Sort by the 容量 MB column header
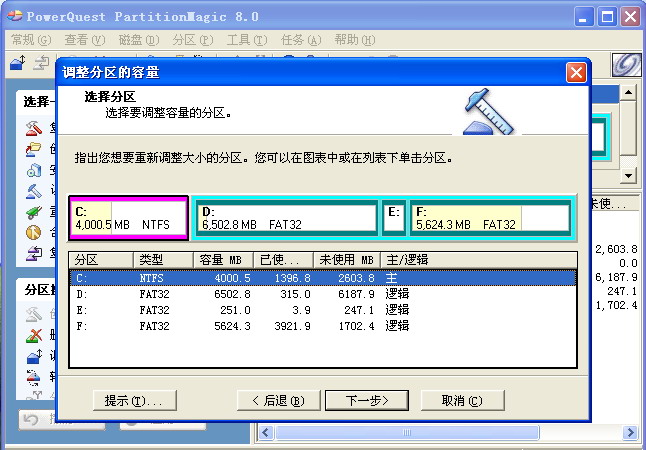Image resolution: width=646 pixels, height=450 pixels. point(223,260)
